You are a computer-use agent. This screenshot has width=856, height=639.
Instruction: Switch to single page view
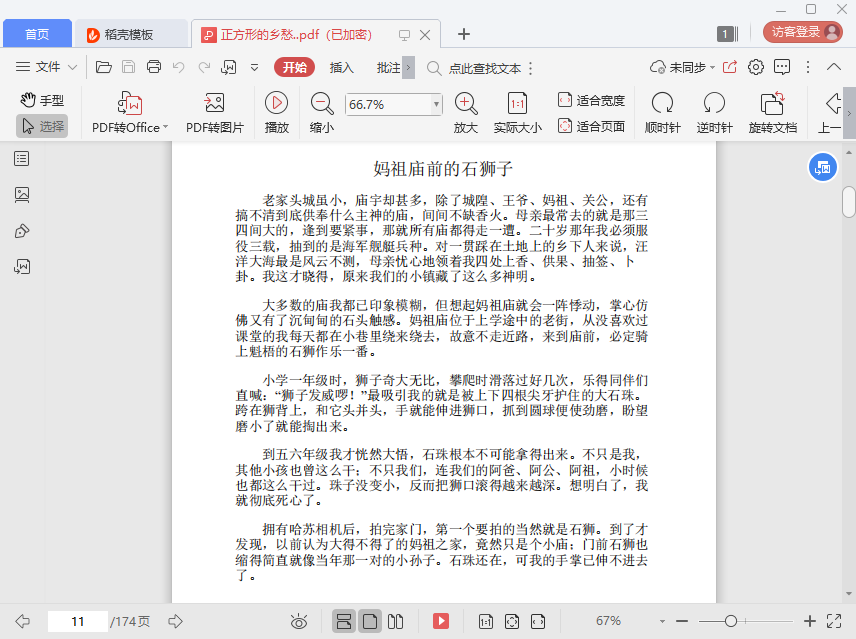(x=370, y=621)
